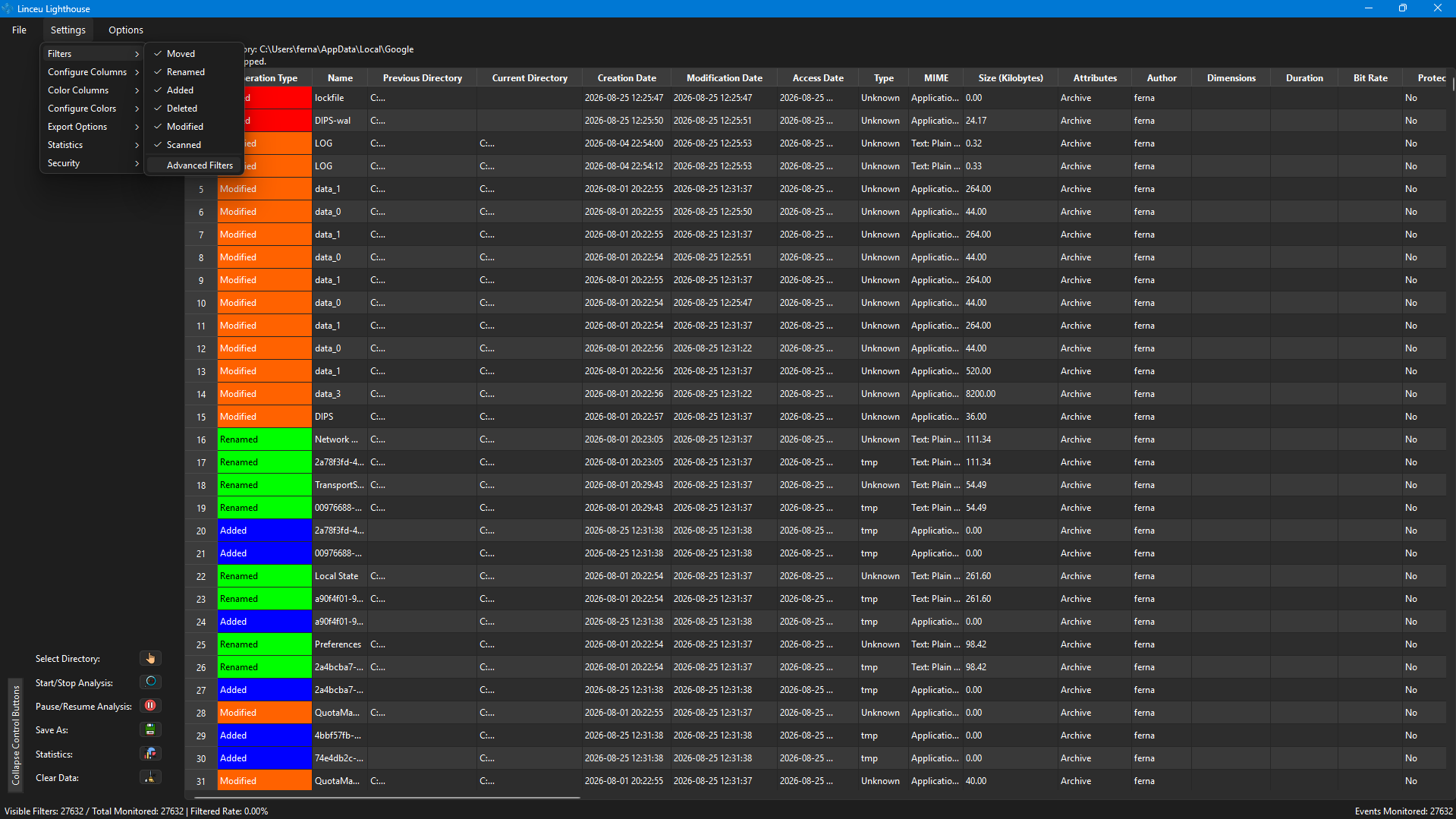Click the red Pause/Resume Analysis icon

click(x=150, y=705)
